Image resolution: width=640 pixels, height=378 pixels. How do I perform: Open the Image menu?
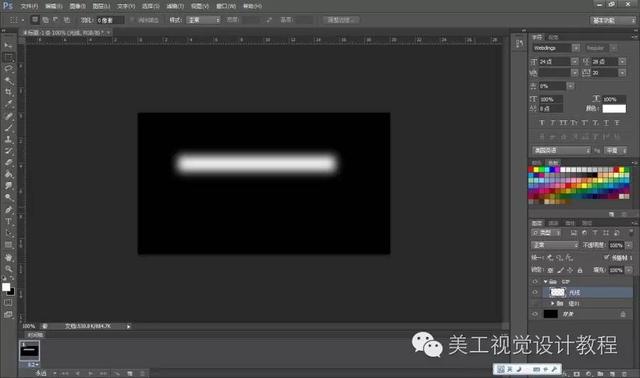tap(78, 6)
